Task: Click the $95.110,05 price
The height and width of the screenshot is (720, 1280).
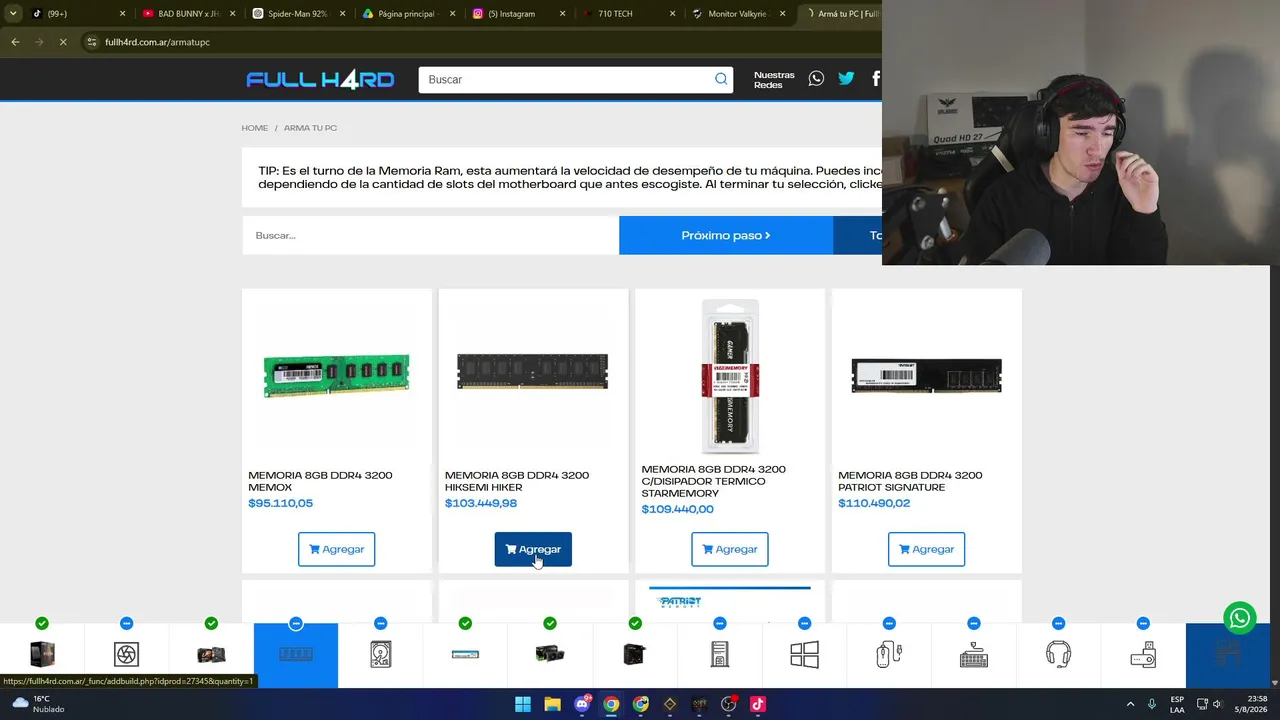Action: [x=280, y=503]
